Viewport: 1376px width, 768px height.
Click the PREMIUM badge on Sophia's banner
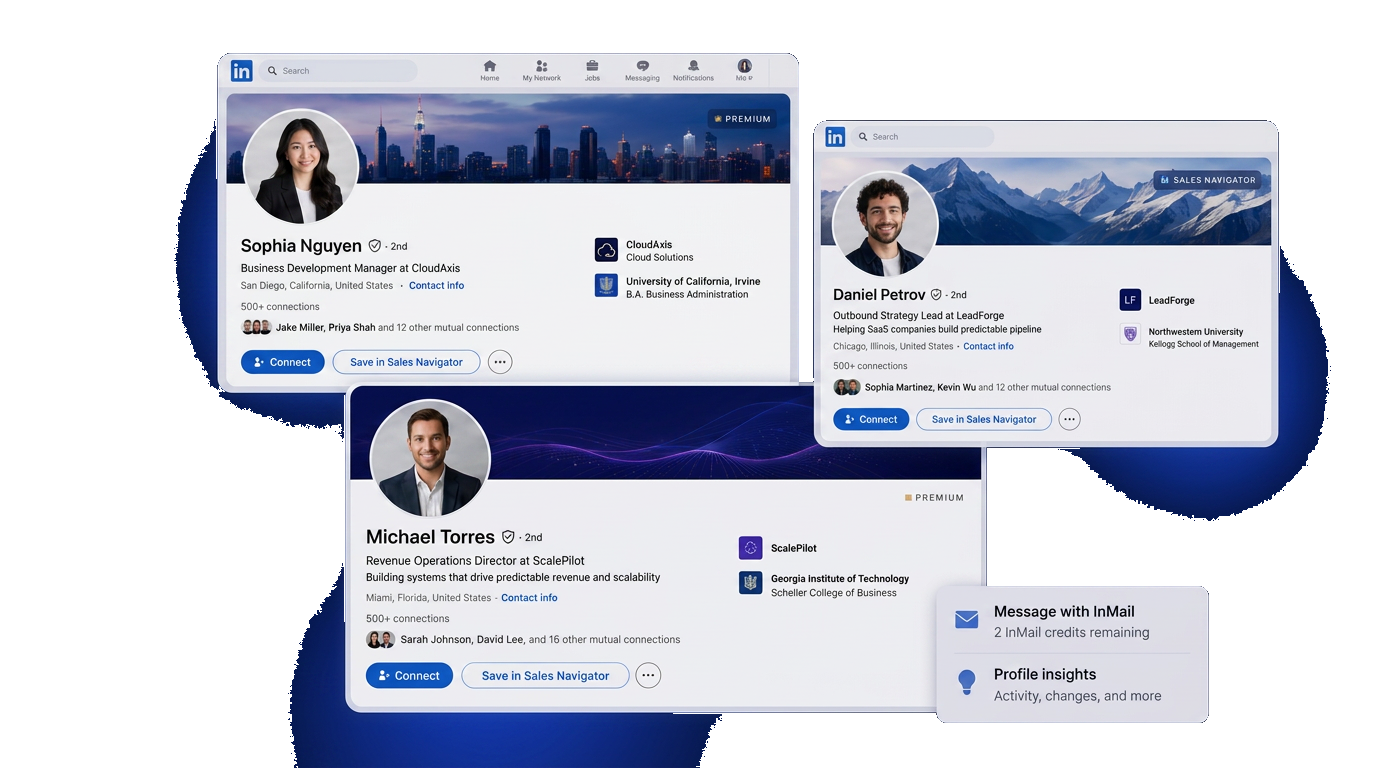[x=742, y=119]
